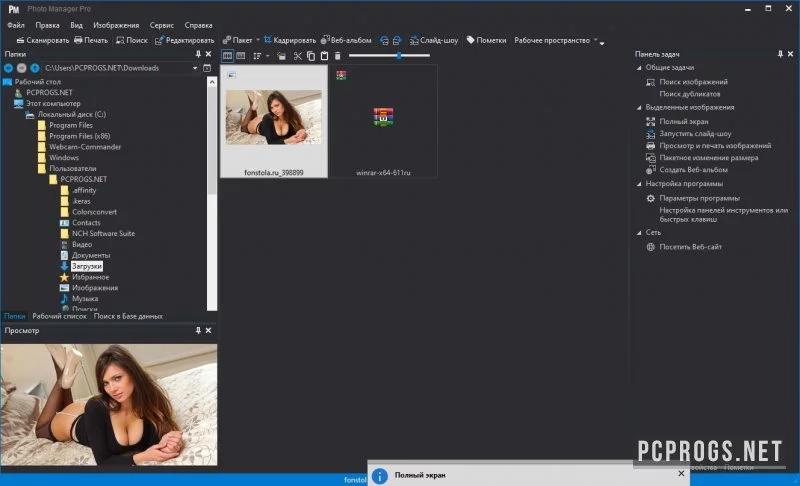Pin the Папки panel
Image resolution: width=800 pixels, height=486 pixels.
(198, 54)
